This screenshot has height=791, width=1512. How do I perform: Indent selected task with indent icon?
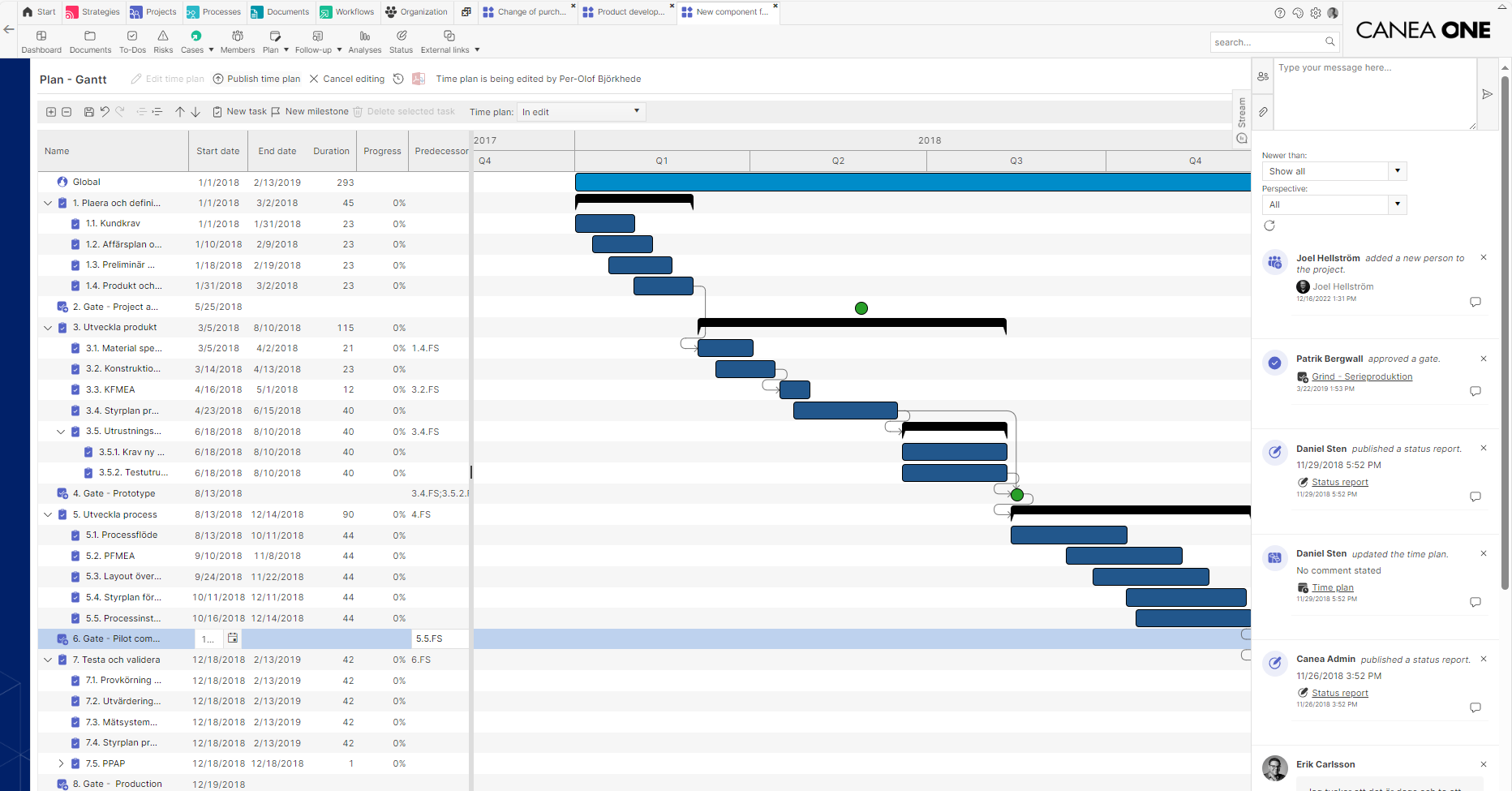(157, 112)
